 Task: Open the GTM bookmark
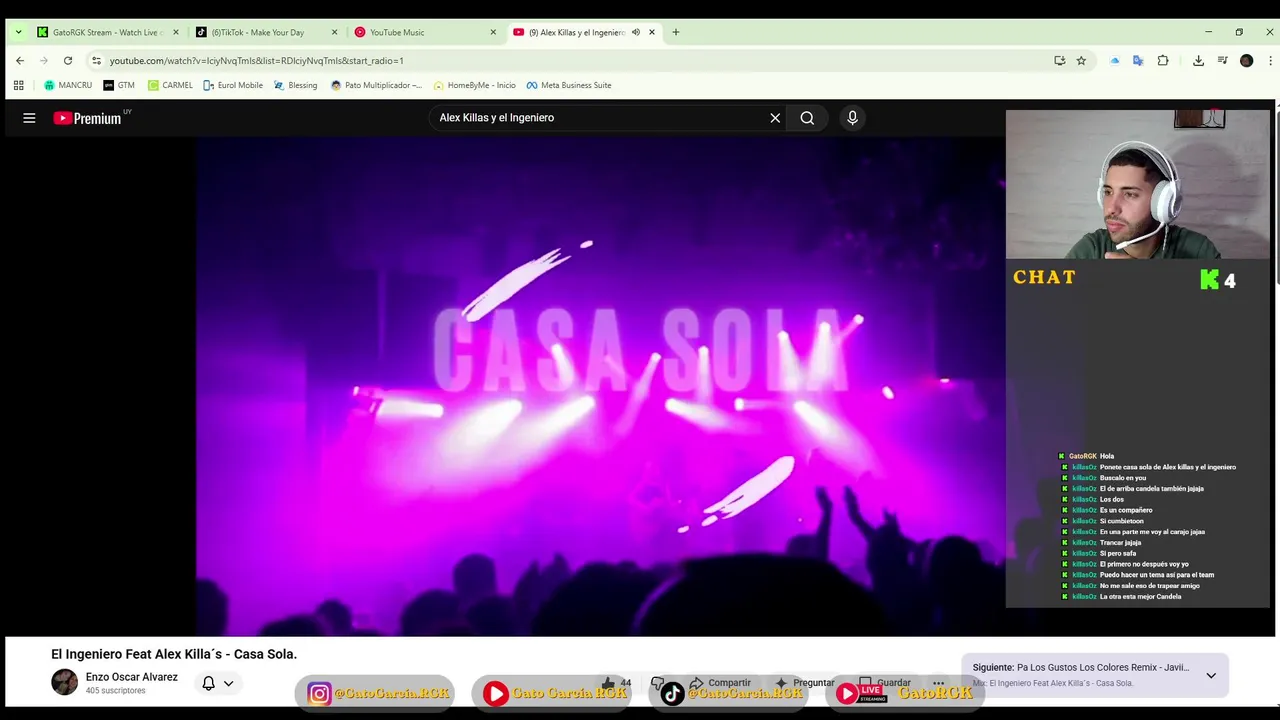[119, 85]
